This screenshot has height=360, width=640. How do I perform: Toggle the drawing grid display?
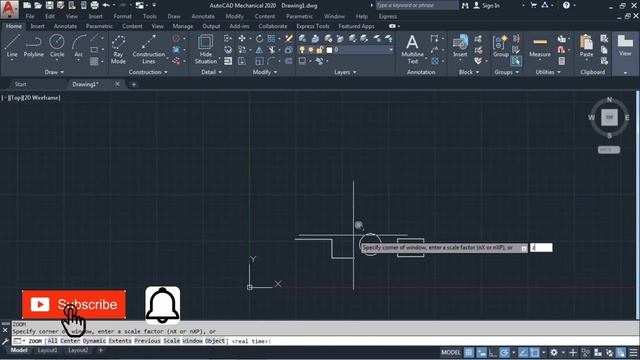pyautogui.click(x=469, y=352)
